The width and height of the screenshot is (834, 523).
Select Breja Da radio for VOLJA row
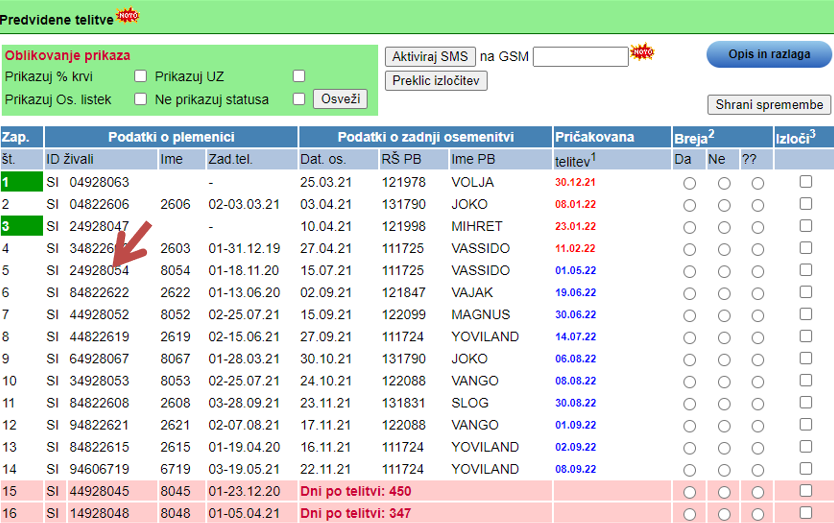tap(689, 183)
